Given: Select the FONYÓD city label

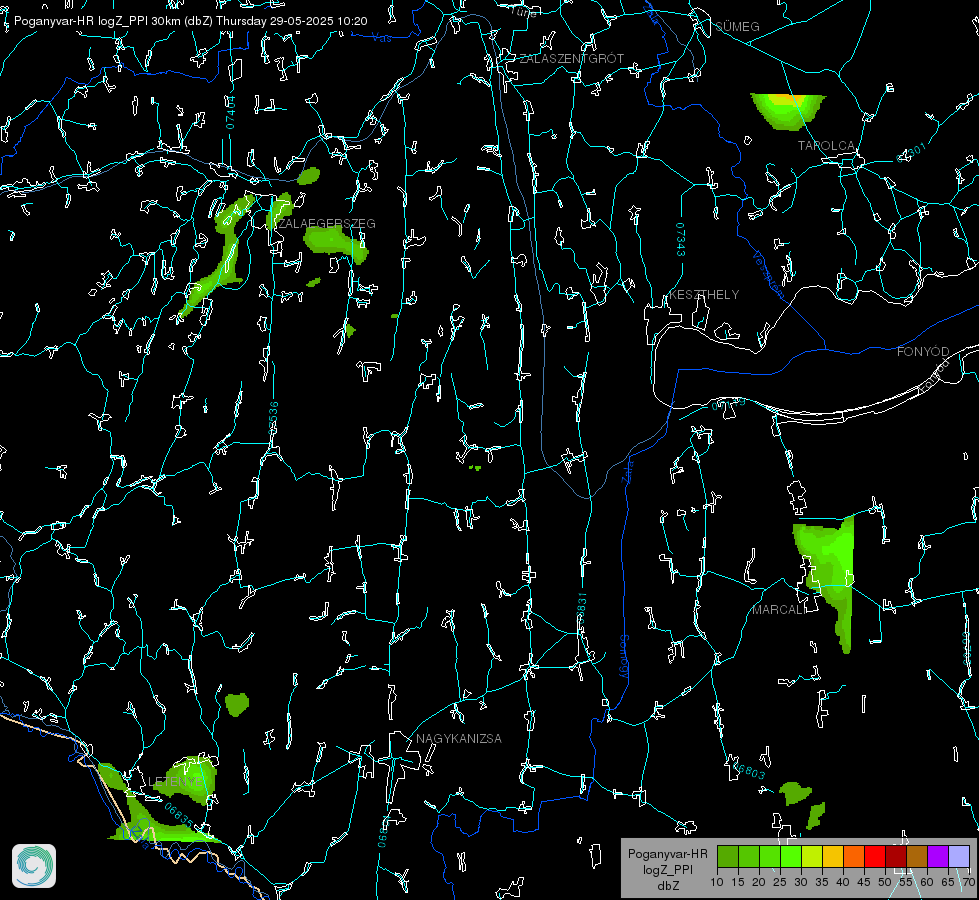Looking at the screenshot, I should [x=923, y=352].
